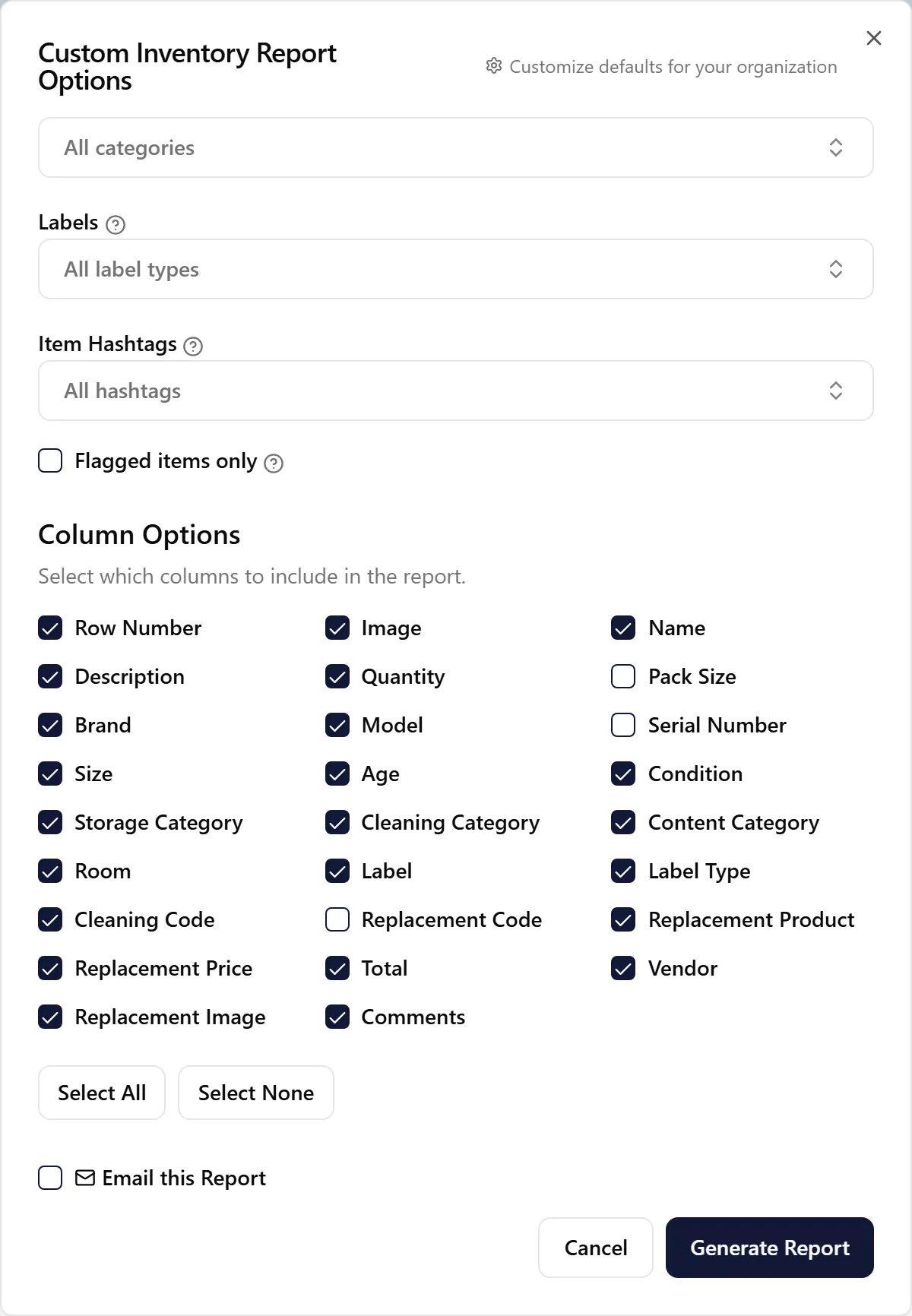Click the envelope icon by Email this Report

85,1178
